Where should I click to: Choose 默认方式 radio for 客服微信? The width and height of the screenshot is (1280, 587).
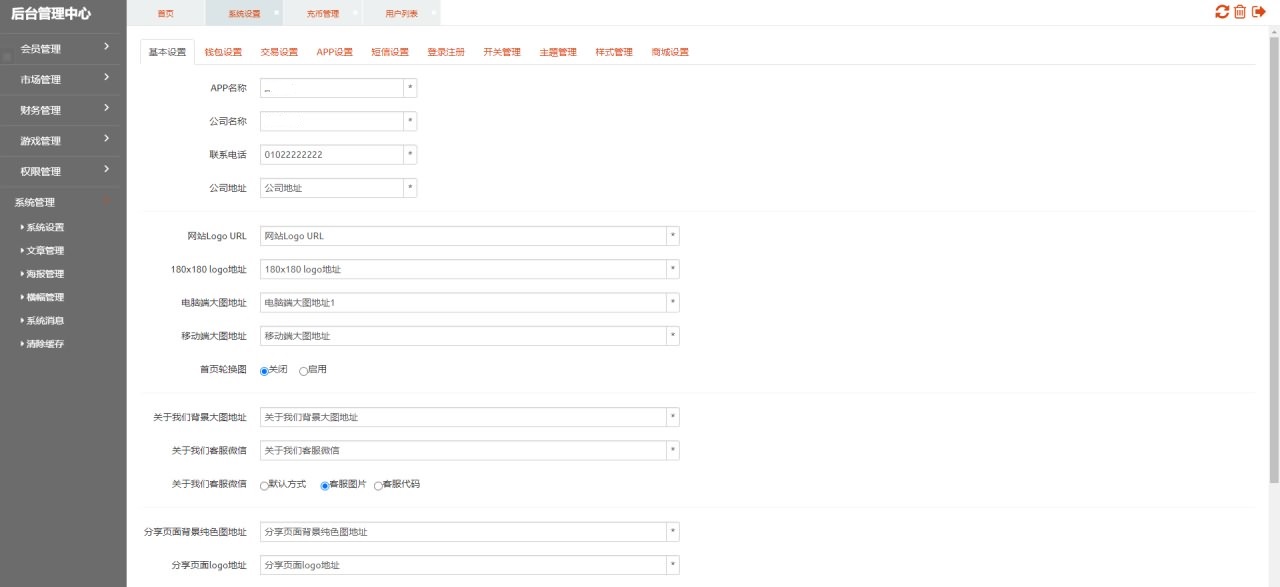point(264,485)
